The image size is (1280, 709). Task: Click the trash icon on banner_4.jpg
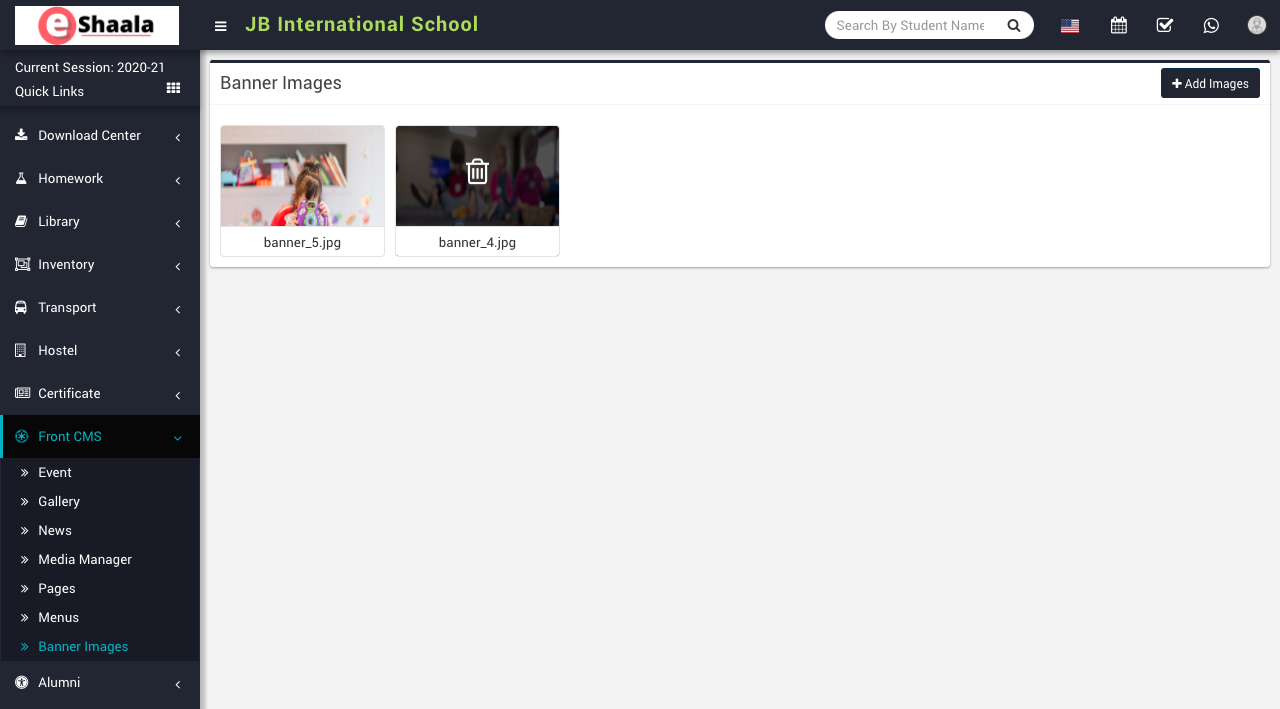click(477, 172)
